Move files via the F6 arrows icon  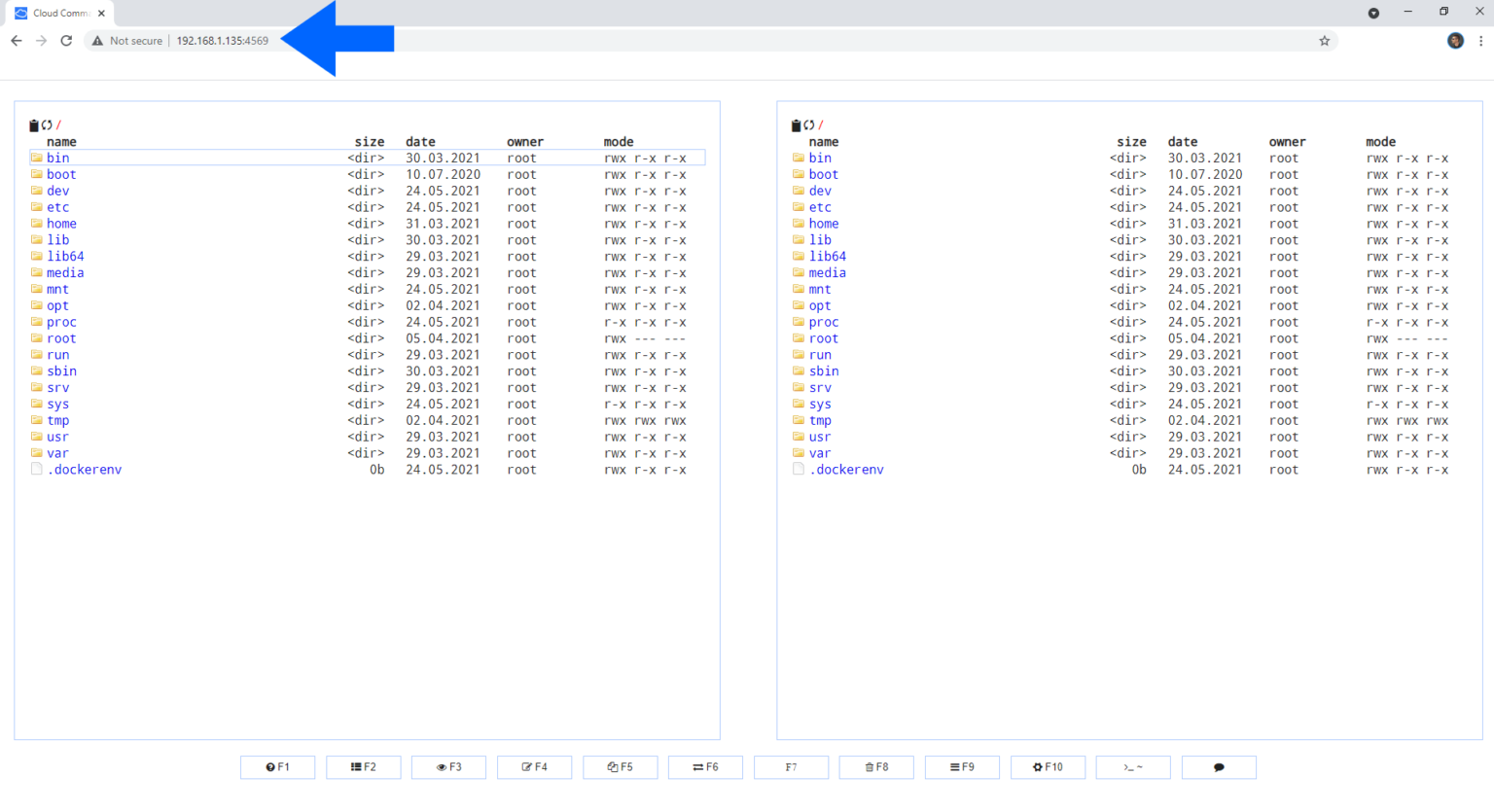(705, 767)
